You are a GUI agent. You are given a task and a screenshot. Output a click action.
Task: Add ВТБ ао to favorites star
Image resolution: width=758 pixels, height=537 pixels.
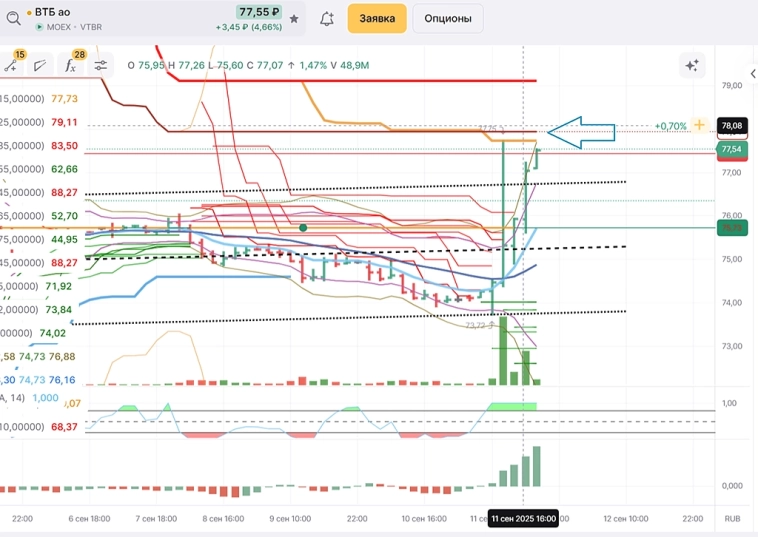[x=294, y=19]
